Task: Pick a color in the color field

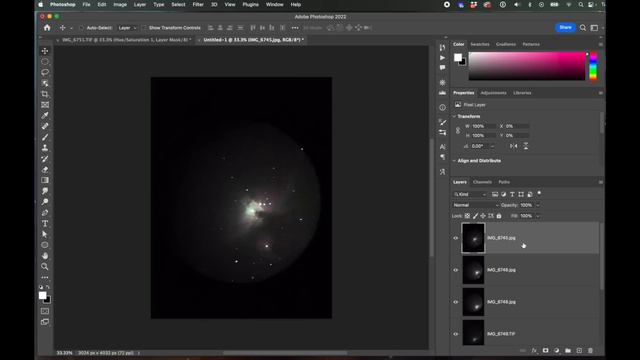Action: [527, 66]
